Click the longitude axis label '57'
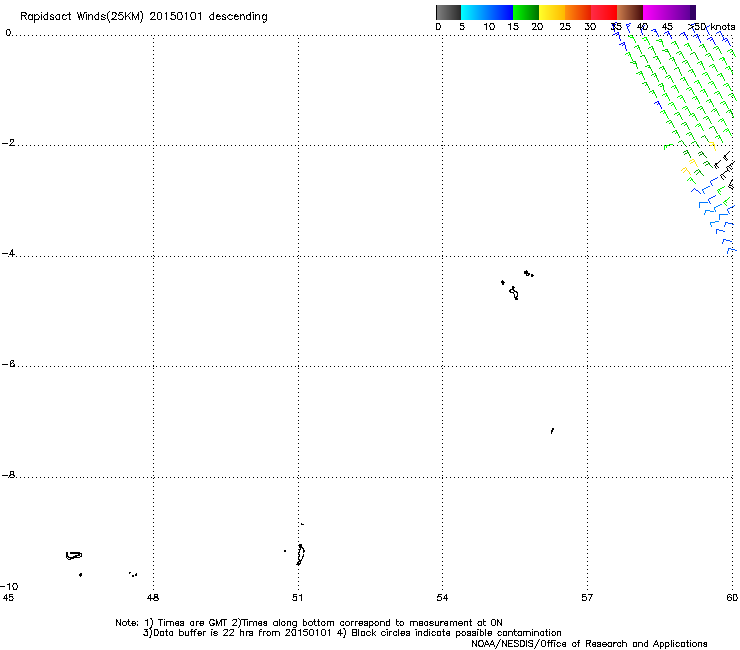Viewport: 740px width, 650px height. (x=587, y=598)
